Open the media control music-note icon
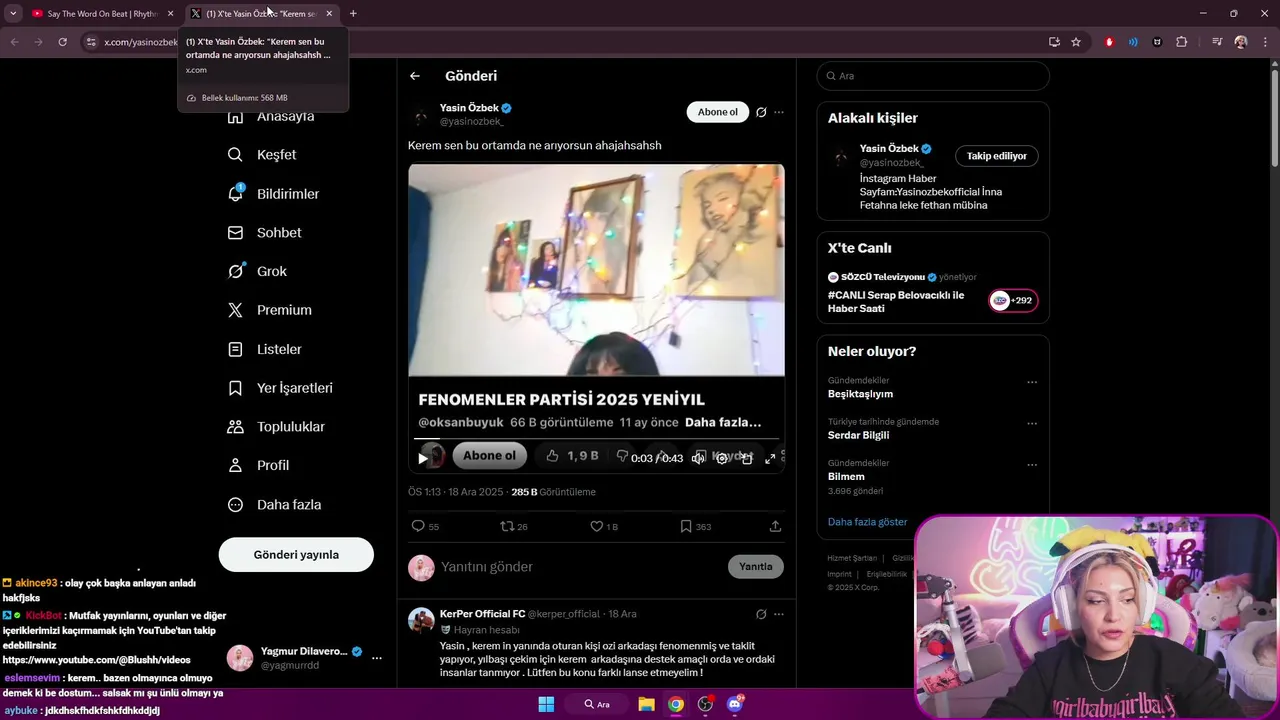The width and height of the screenshot is (1280, 720). click(x=1217, y=42)
